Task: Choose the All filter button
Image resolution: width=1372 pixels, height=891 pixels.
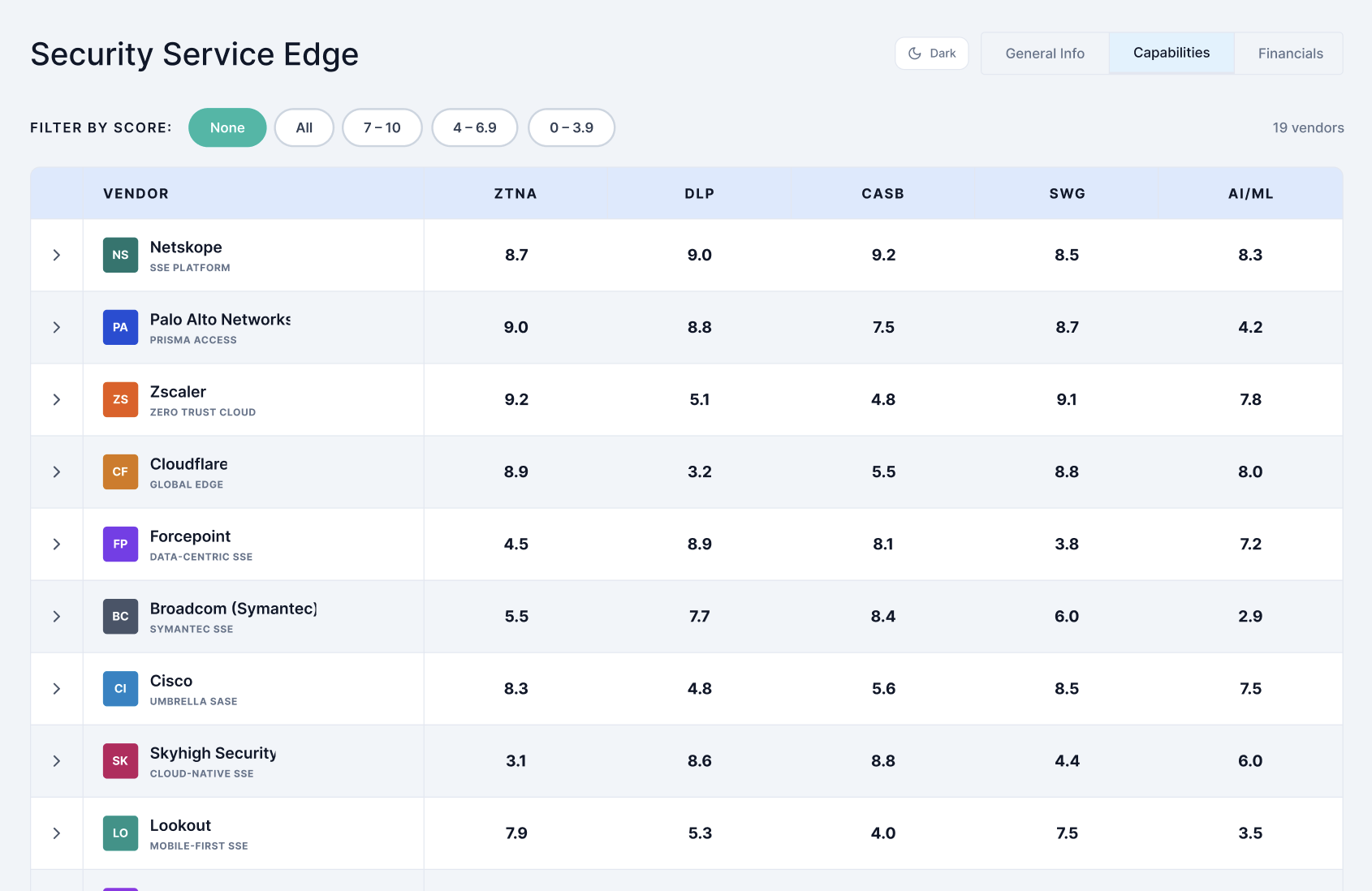Action: click(x=304, y=127)
